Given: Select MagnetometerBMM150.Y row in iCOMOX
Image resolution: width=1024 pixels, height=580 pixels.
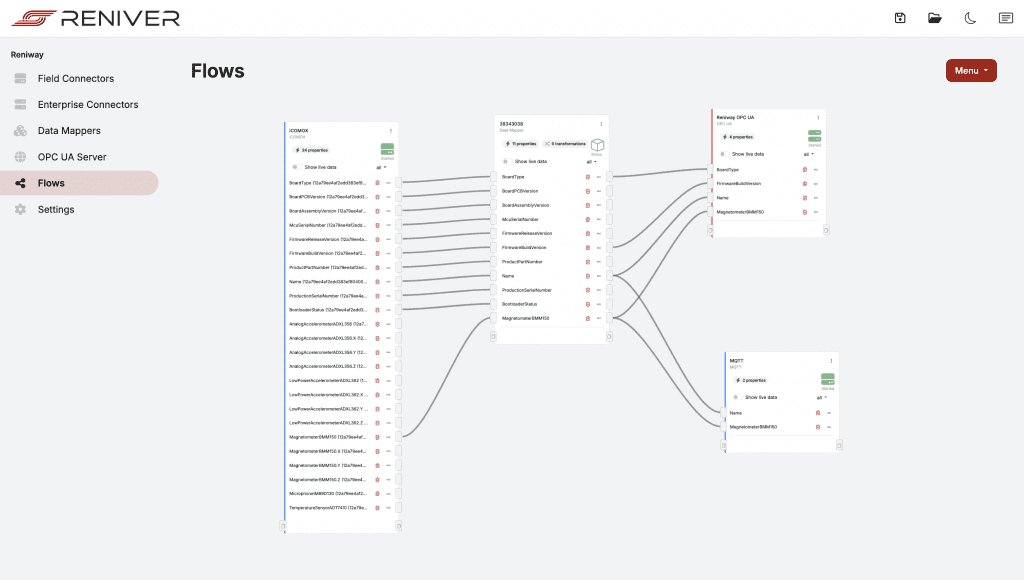Looking at the screenshot, I should pyautogui.click(x=340, y=466).
